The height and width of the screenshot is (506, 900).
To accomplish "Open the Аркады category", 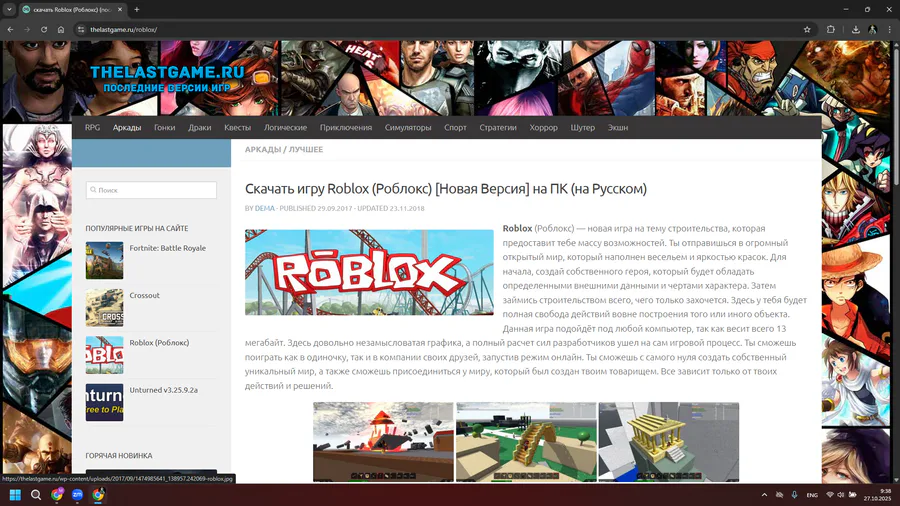I will click(127, 127).
